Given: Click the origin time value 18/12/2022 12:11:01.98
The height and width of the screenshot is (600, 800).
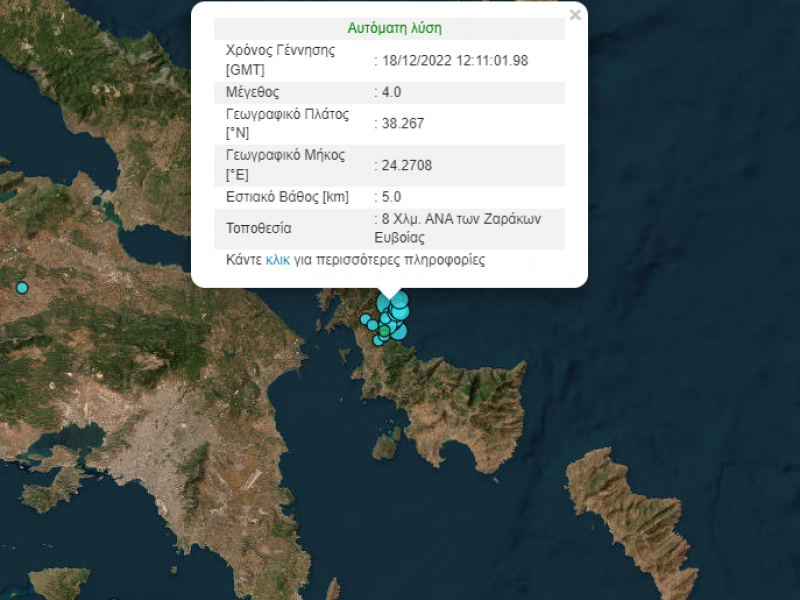Looking at the screenshot, I should 454,60.
